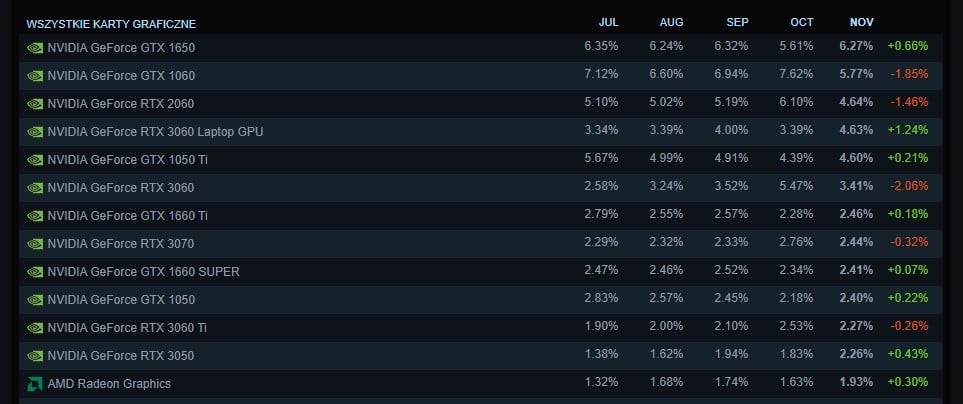This screenshot has width=963, height=404.
Task: Click NVIDIA logo next to RTX 3070
Action: [35, 244]
